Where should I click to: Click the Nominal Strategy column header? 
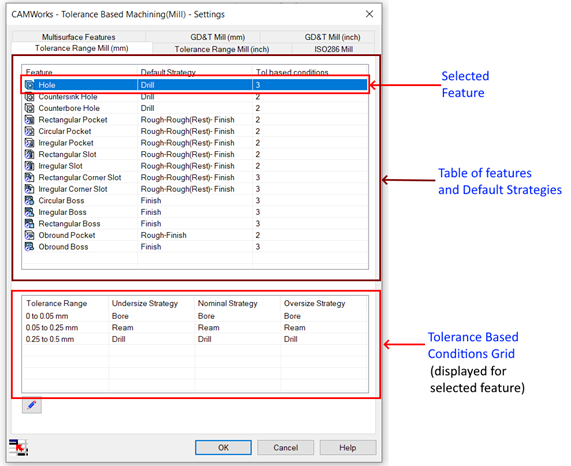click(237, 303)
